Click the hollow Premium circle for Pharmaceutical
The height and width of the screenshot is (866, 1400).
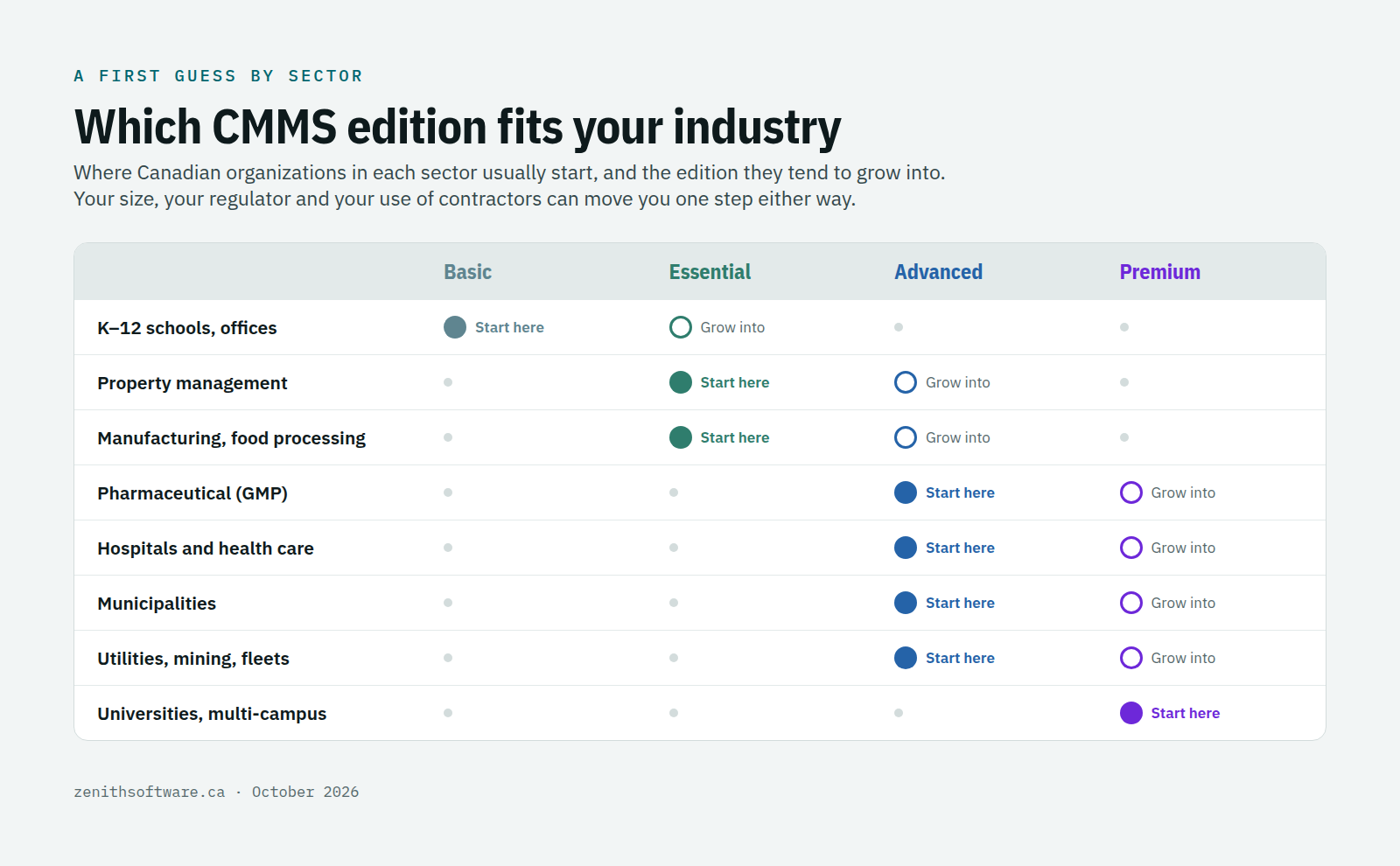click(x=1131, y=492)
